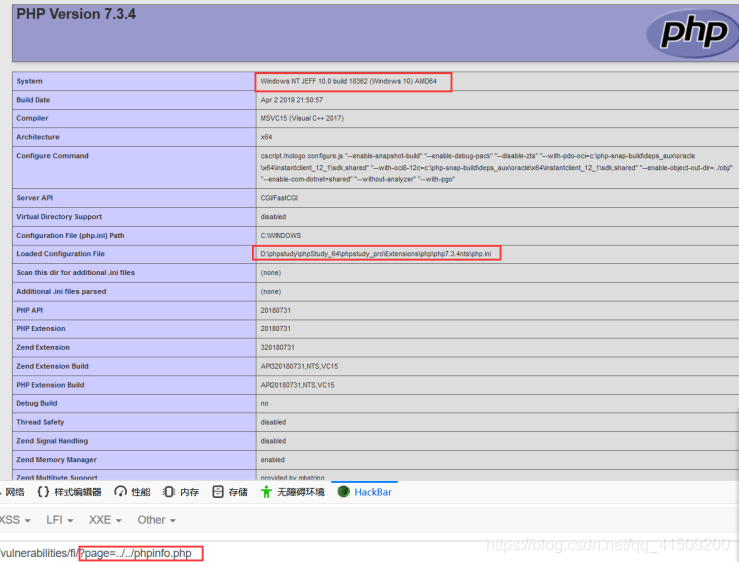This screenshot has height=563, width=739.
Task: Switch to the HackBar tab
Action: click(365, 492)
